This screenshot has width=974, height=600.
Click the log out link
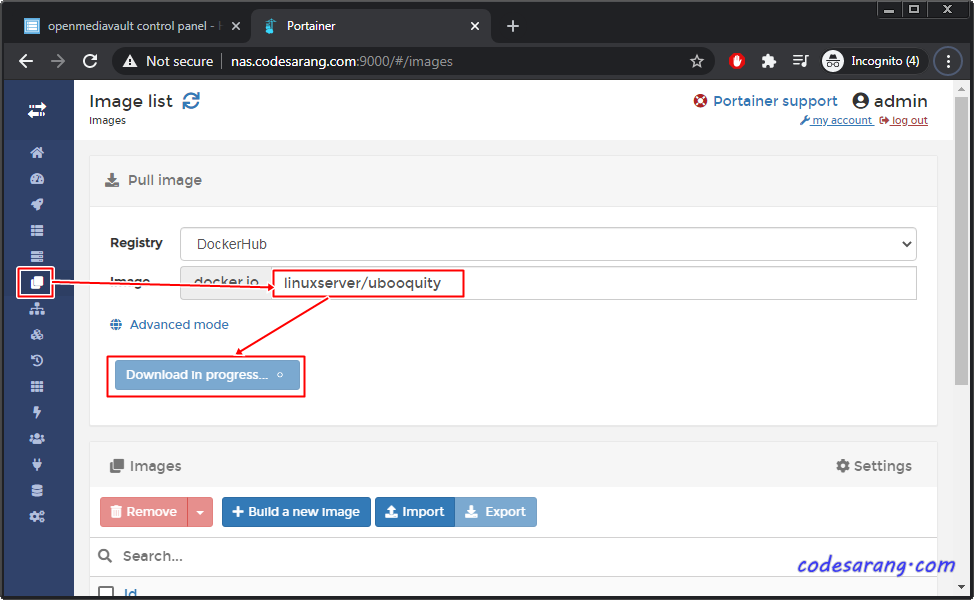[x=904, y=120]
